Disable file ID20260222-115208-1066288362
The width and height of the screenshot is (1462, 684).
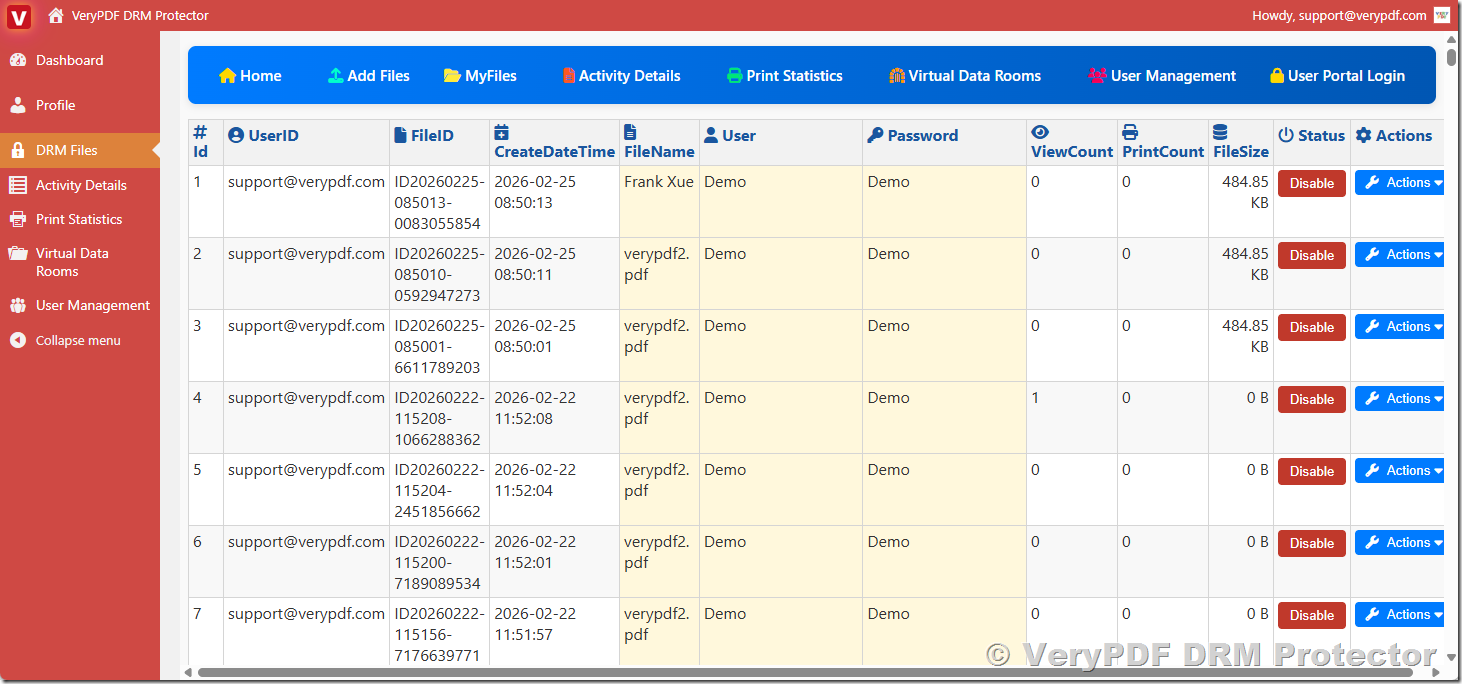pyautogui.click(x=1311, y=399)
